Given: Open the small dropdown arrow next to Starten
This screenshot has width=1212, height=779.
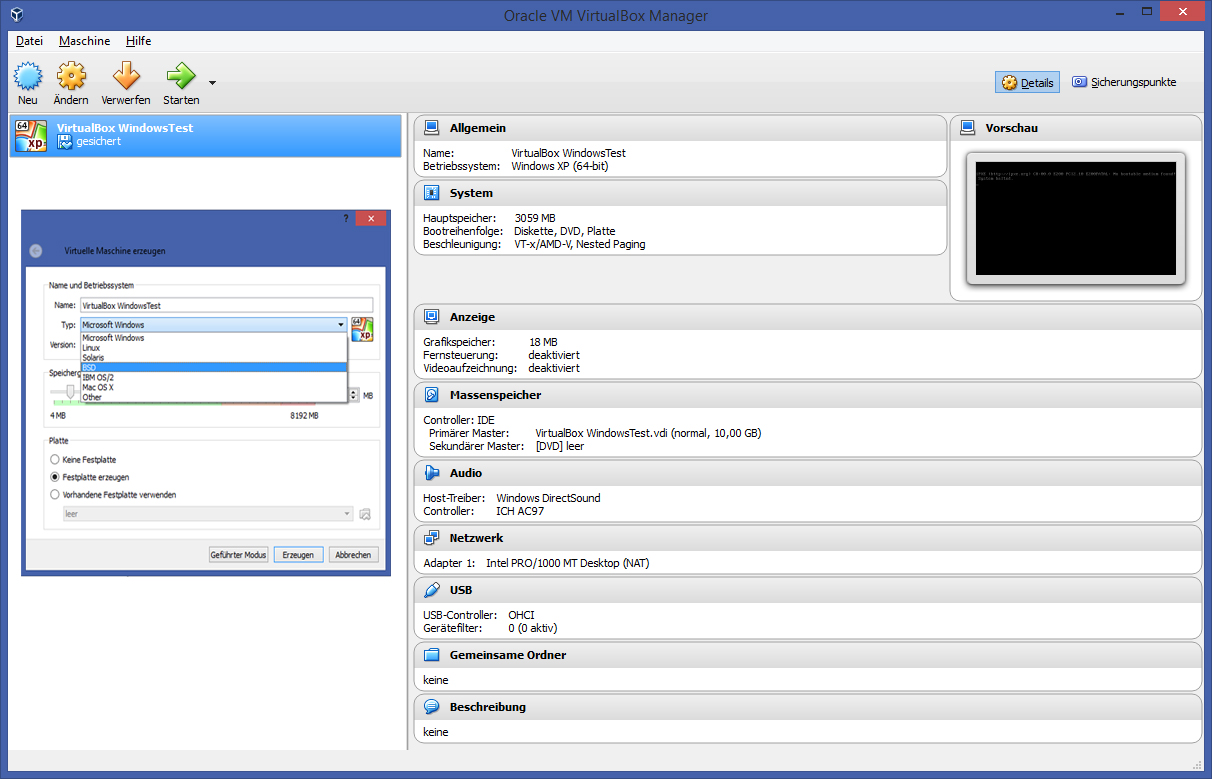Looking at the screenshot, I should coord(212,83).
